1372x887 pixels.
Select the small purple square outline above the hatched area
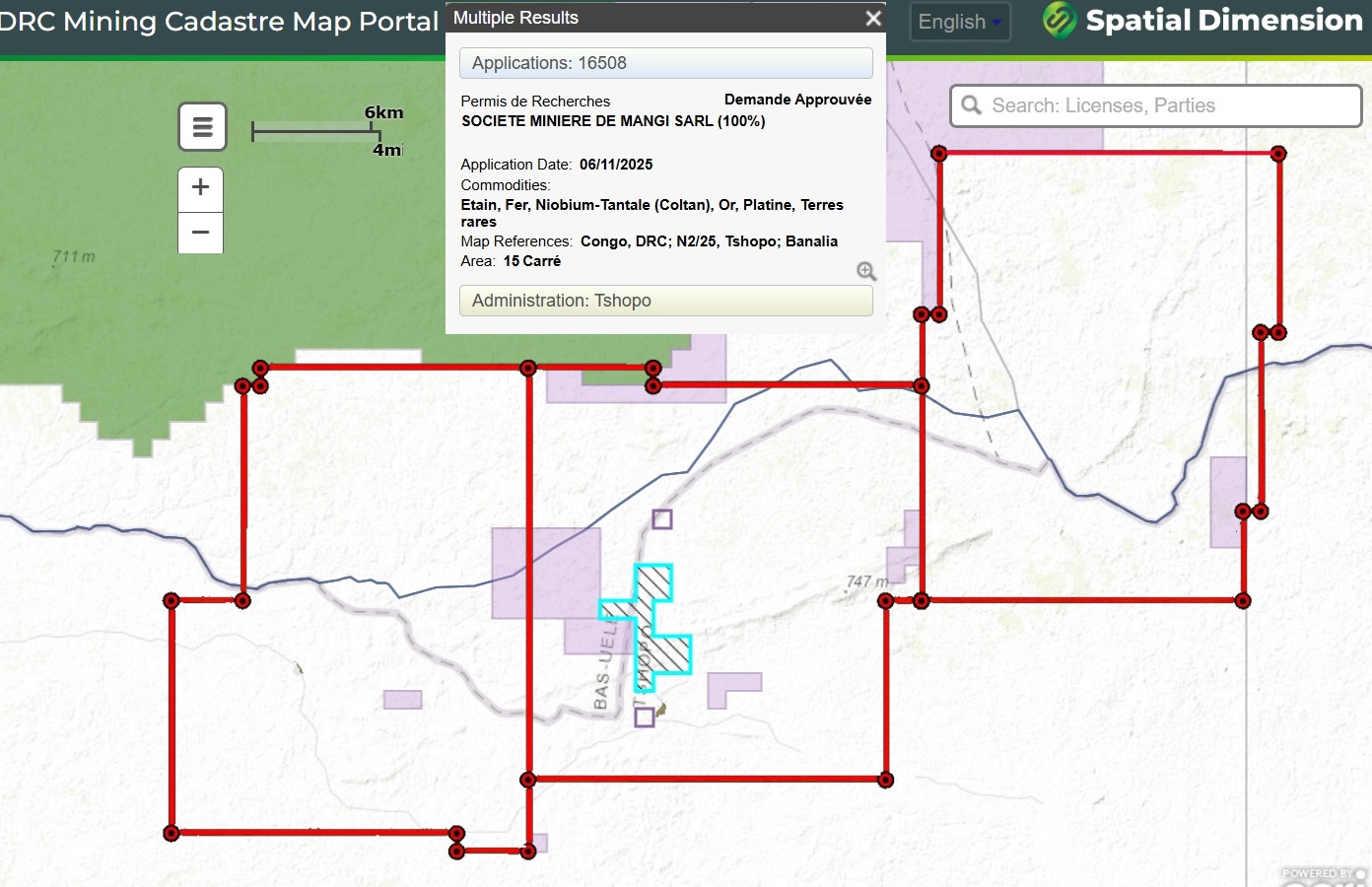[x=662, y=519]
